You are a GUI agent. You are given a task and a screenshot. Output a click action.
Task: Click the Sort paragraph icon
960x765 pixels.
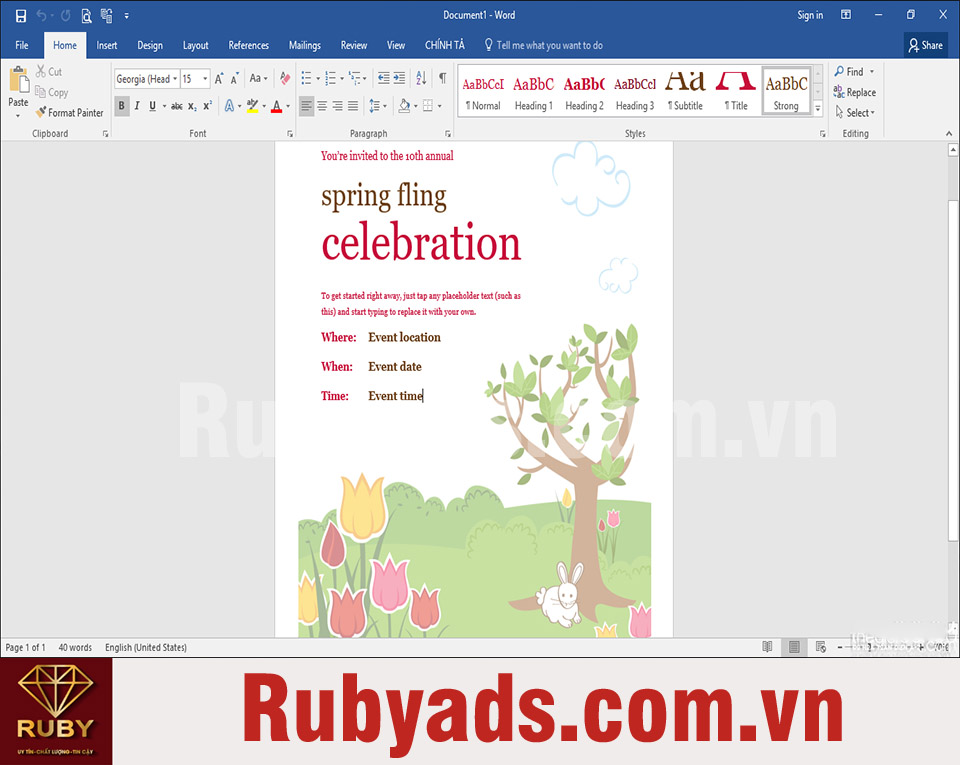click(421, 79)
